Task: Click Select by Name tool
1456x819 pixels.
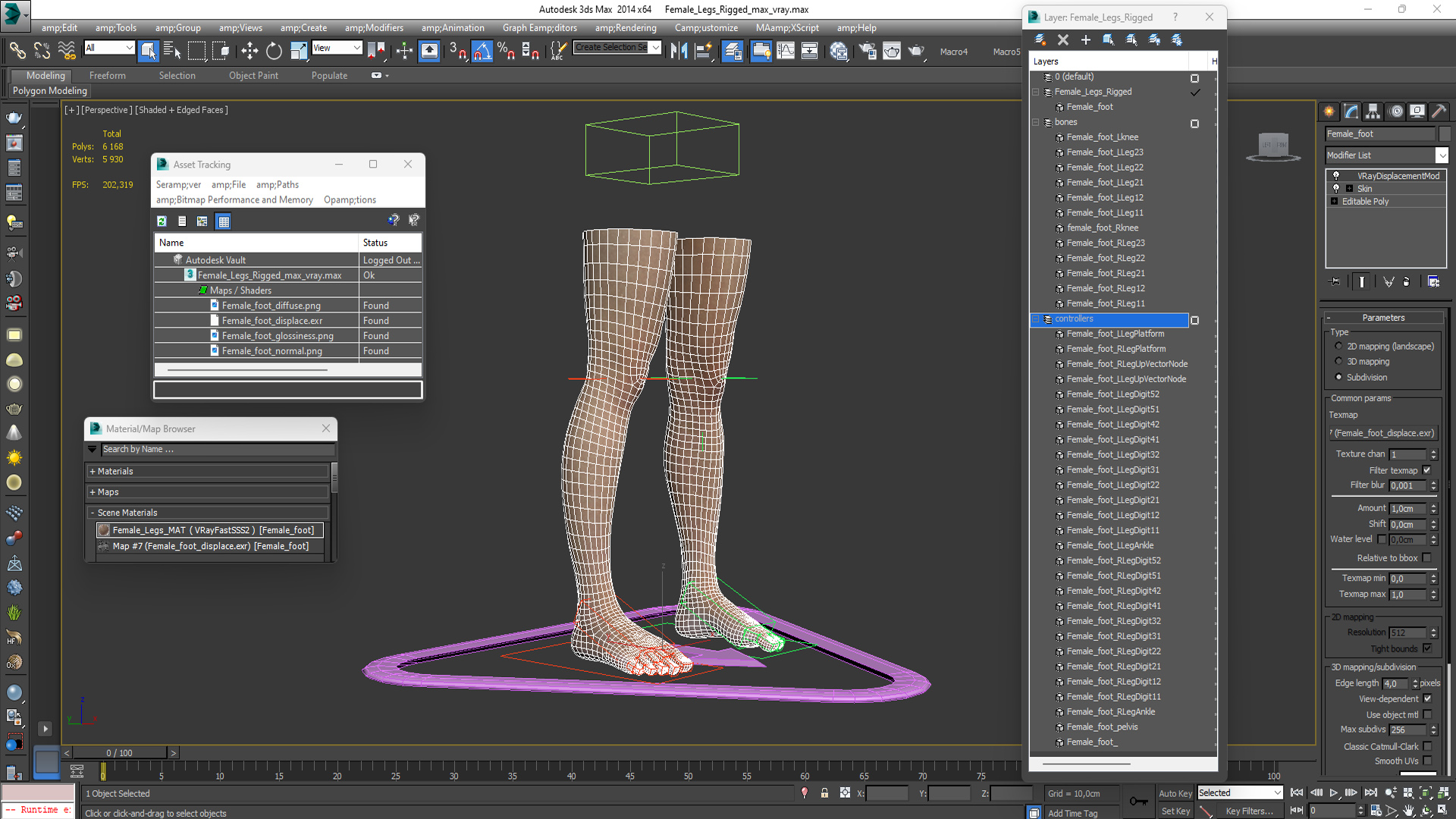Action: pos(172,51)
